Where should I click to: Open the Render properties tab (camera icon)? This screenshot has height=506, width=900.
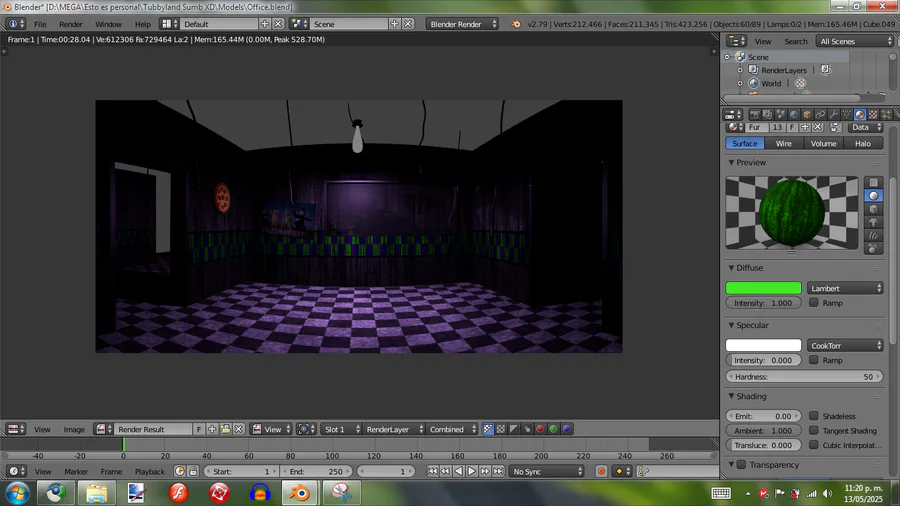(x=754, y=115)
